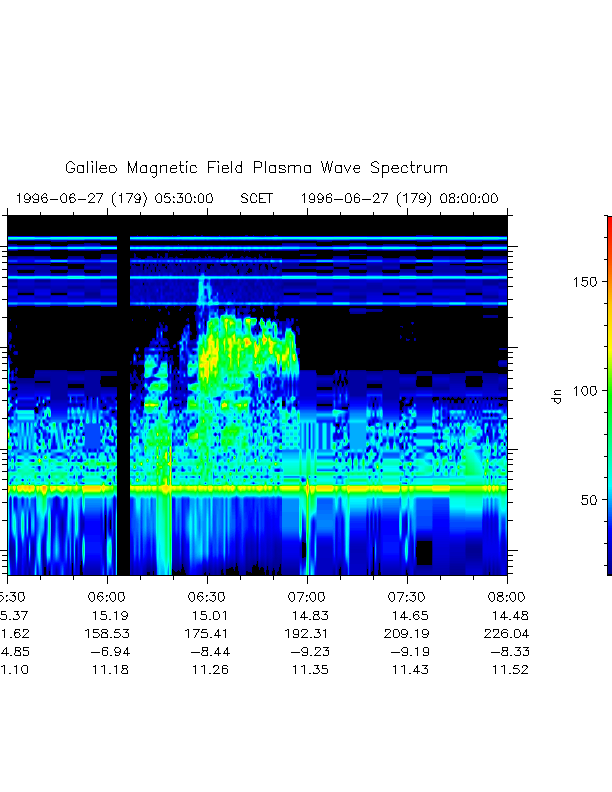Viewport: 612px width, 792px height.
Task: Click the value '14.65' under 07:30
Action: tap(410, 616)
